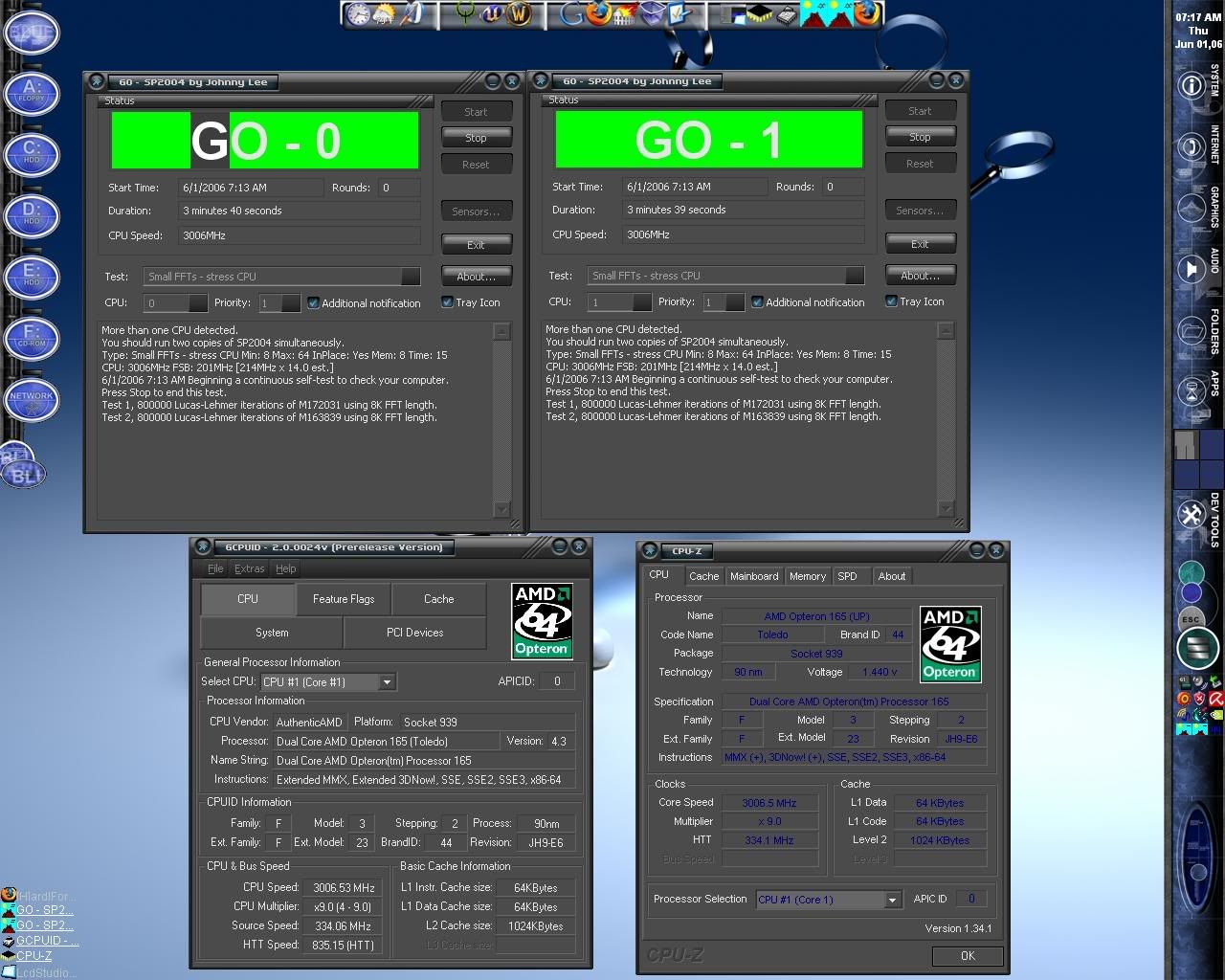Open Priority dropdown in GO - 0 window

291,303
